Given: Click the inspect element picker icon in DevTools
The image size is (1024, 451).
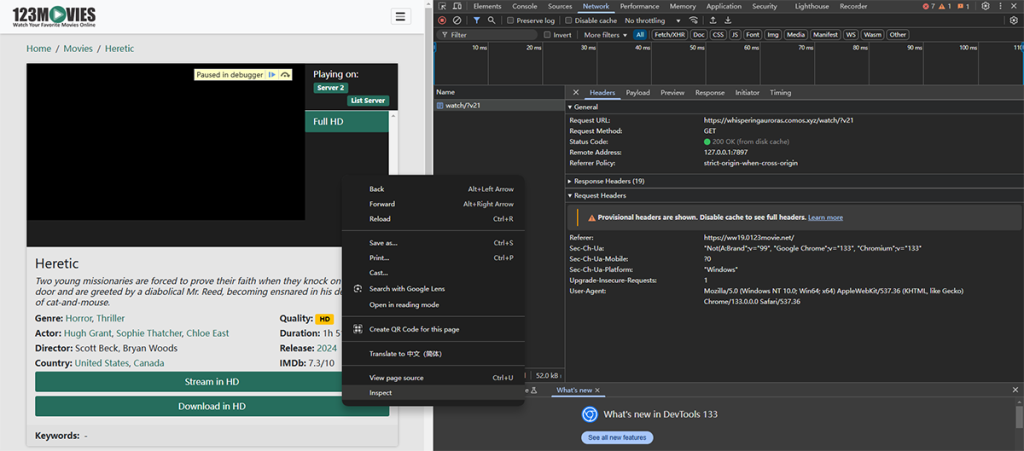Looking at the screenshot, I should pyautogui.click(x=443, y=7).
